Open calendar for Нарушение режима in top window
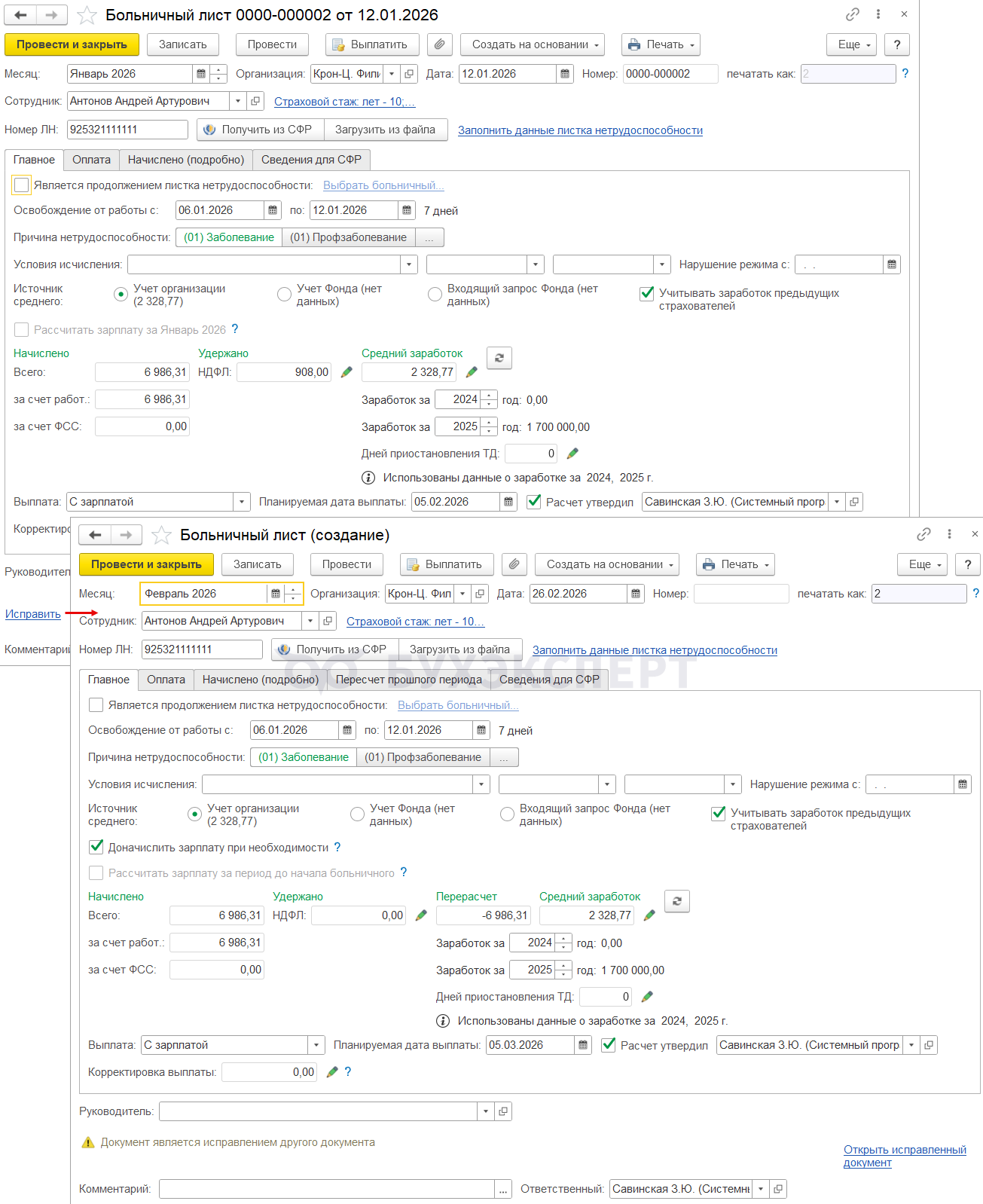The width and height of the screenshot is (983, 1204). point(892,264)
